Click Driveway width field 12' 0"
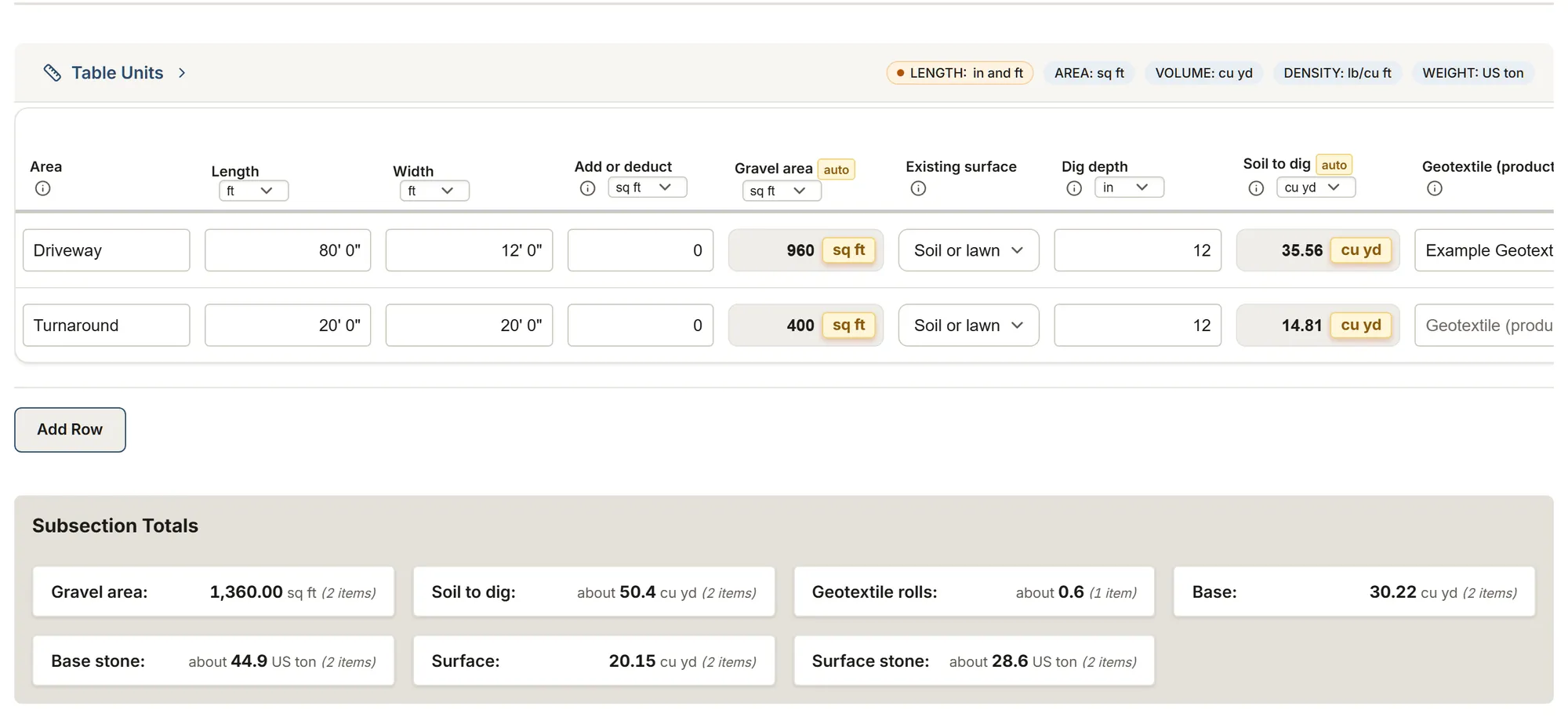The height and width of the screenshot is (717, 1568). tap(469, 250)
